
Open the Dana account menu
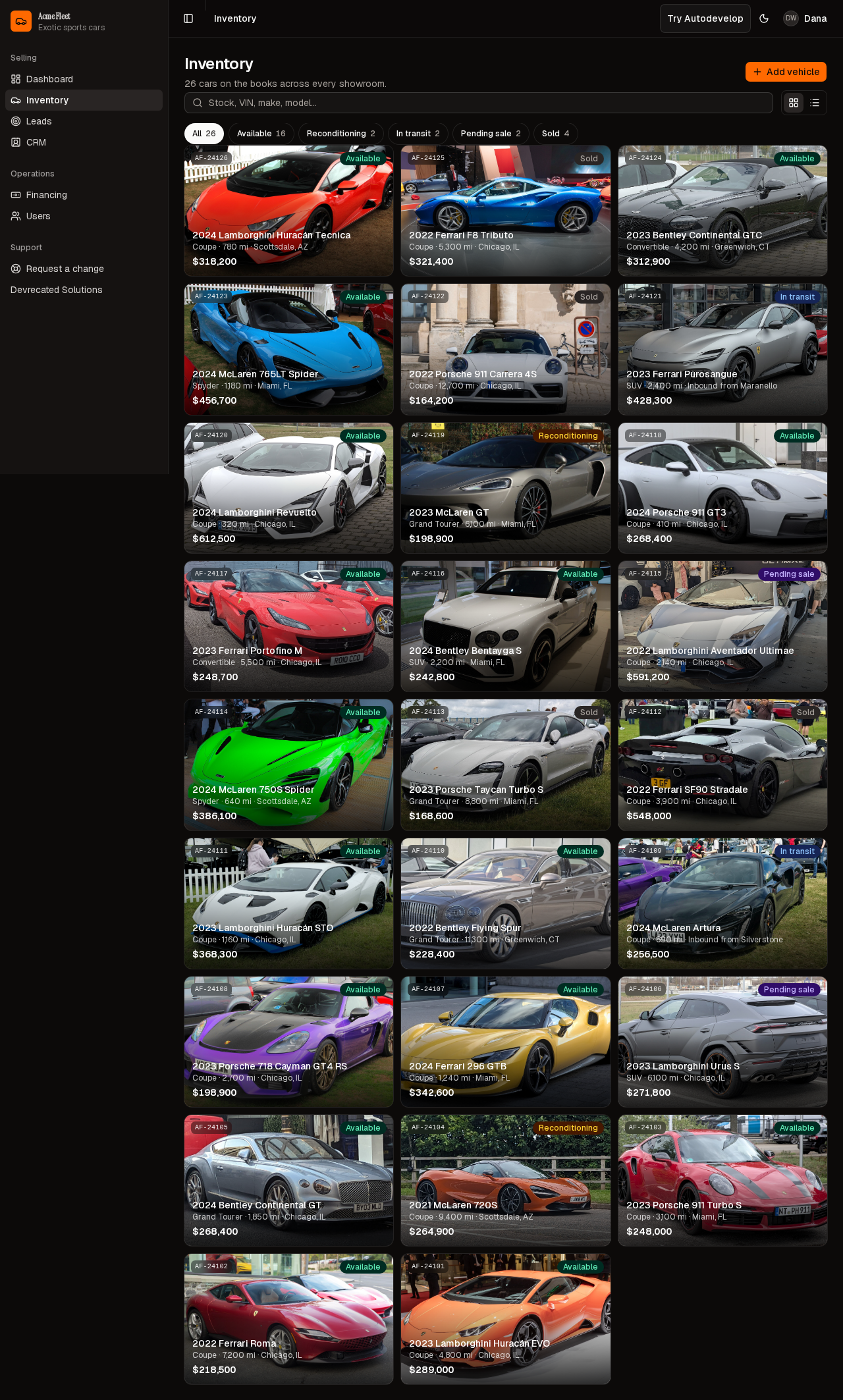(805, 18)
